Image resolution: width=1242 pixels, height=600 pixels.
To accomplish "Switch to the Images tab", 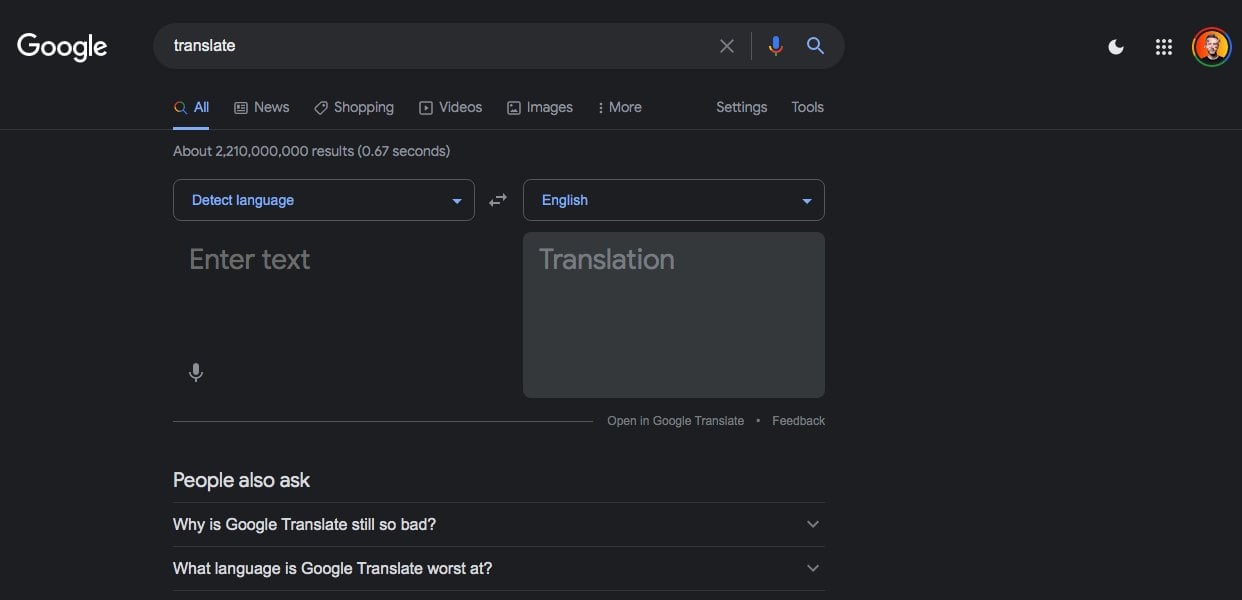I will 540,107.
